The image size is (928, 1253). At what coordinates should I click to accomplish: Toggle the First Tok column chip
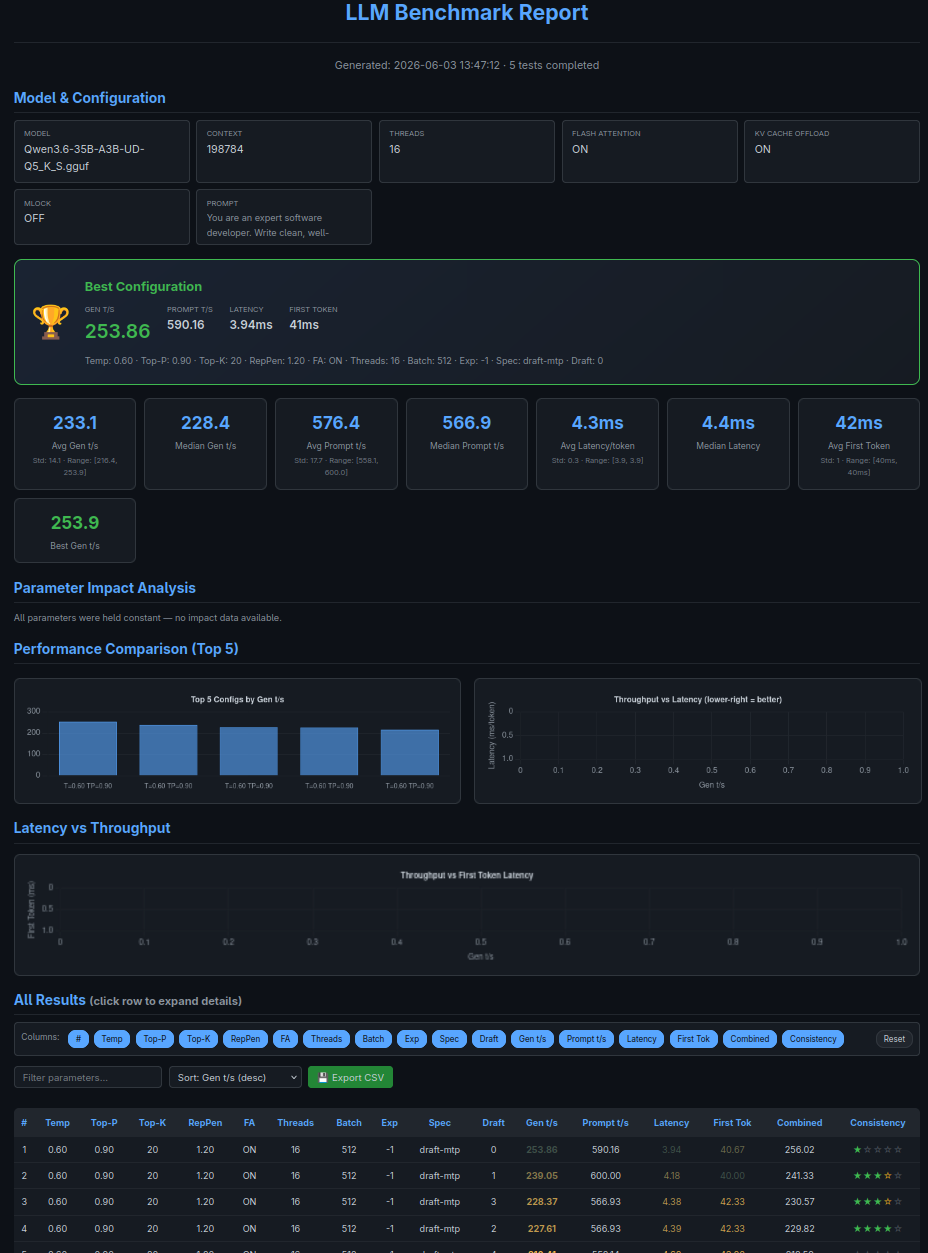pos(693,1039)
